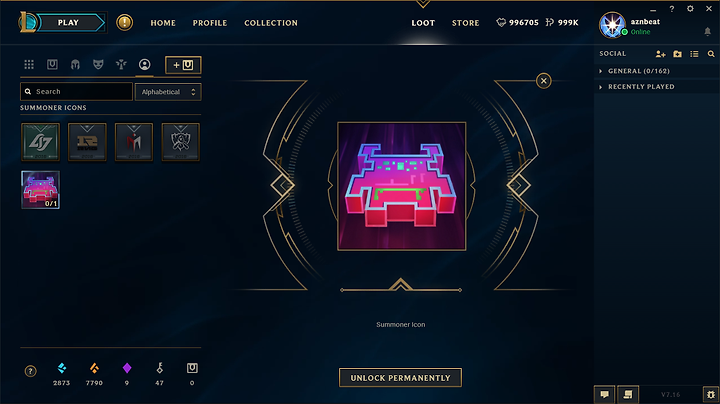The image size is (720, 404).
Task: Filter loot by ward skins icon
Action: tap(121, 64)
